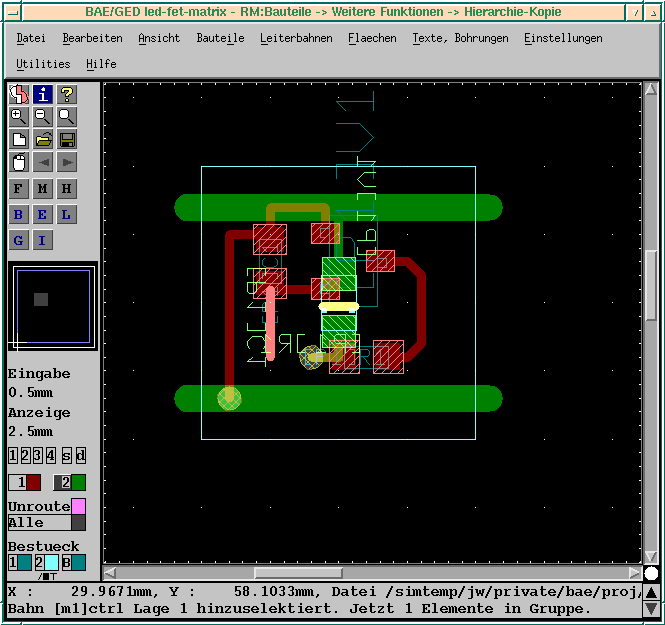Select layer preset 2 box

[25, 456]
